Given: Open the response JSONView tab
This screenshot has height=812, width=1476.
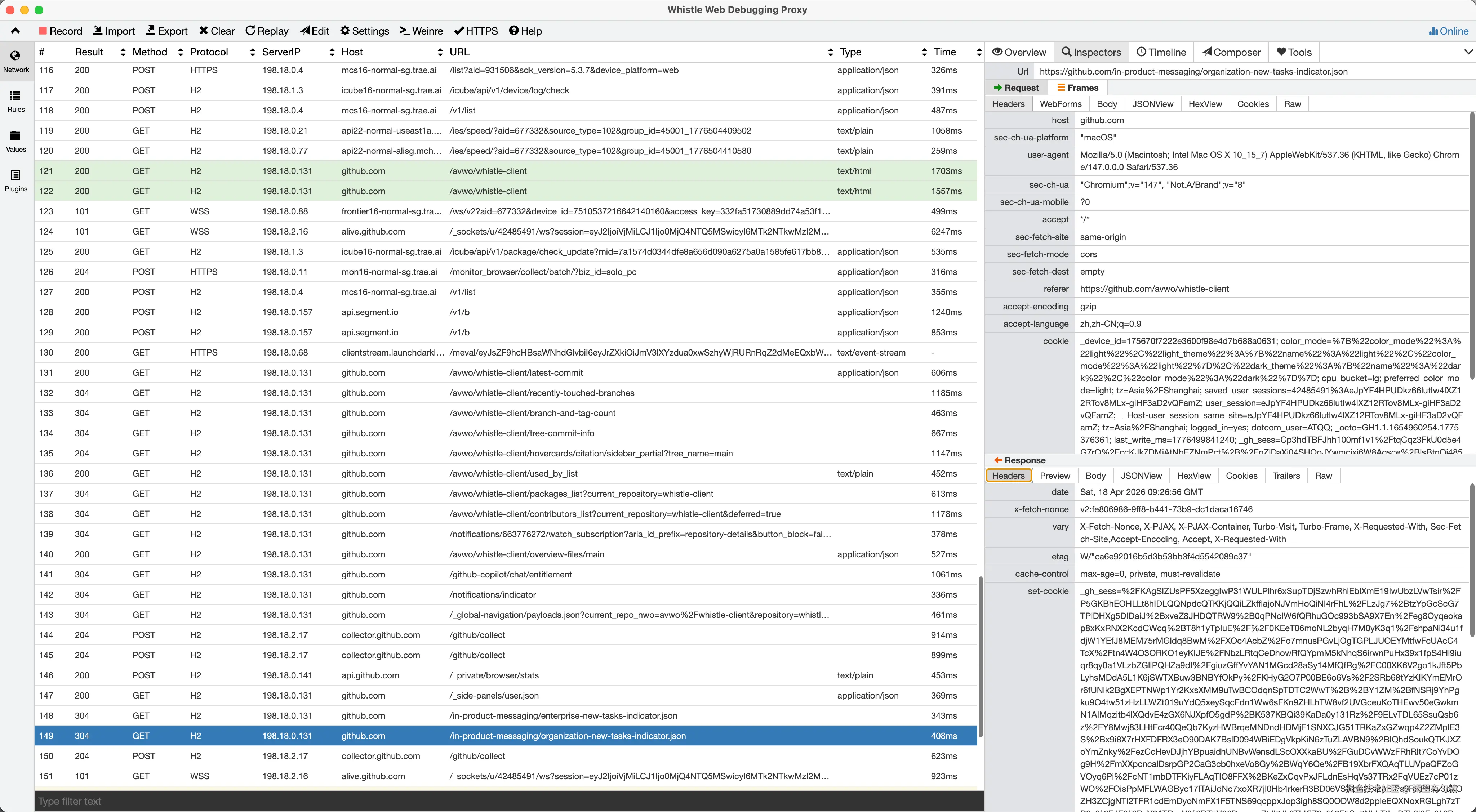Looking at the screenshot, I should (x=1141, y=476).
